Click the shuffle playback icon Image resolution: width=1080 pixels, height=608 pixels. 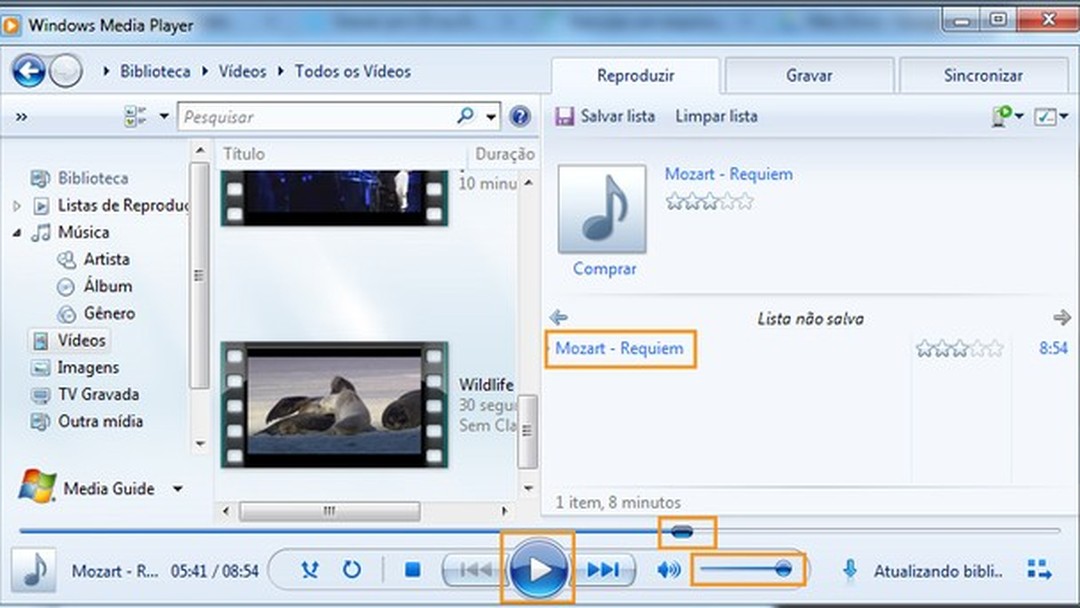tap(310, 568)
